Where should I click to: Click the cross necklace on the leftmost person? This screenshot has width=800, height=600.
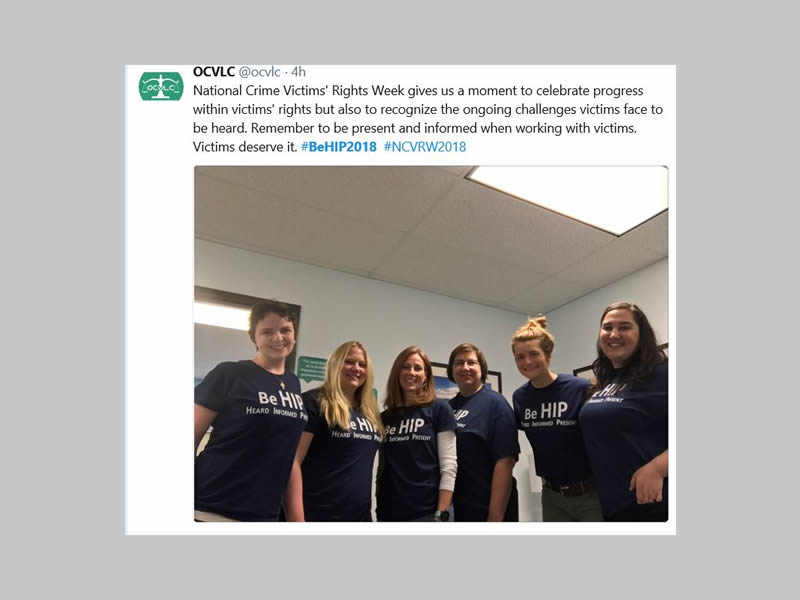282,386
